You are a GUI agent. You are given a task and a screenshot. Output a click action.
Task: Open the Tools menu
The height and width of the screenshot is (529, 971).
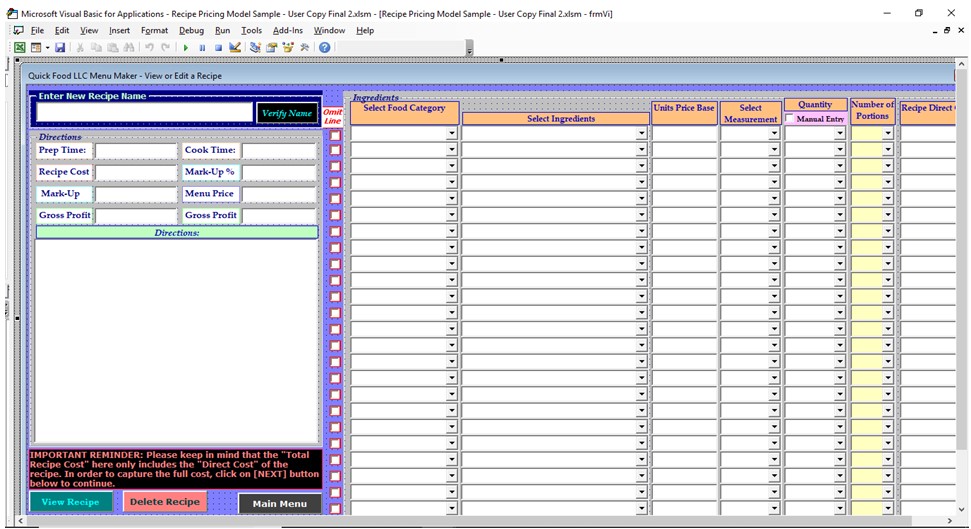(x=251, y=30)
